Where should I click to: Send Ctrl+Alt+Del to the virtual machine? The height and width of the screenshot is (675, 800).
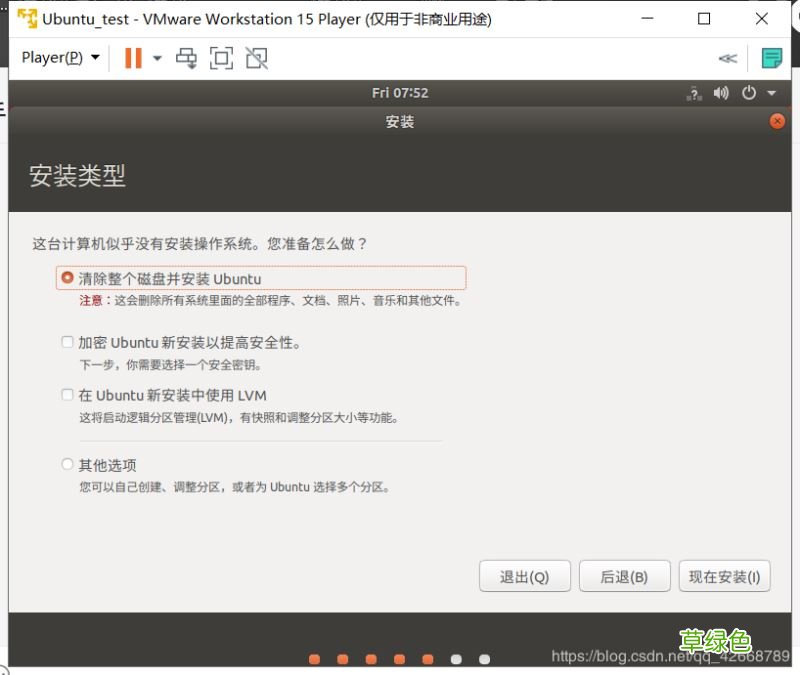(x=186, y=58)
